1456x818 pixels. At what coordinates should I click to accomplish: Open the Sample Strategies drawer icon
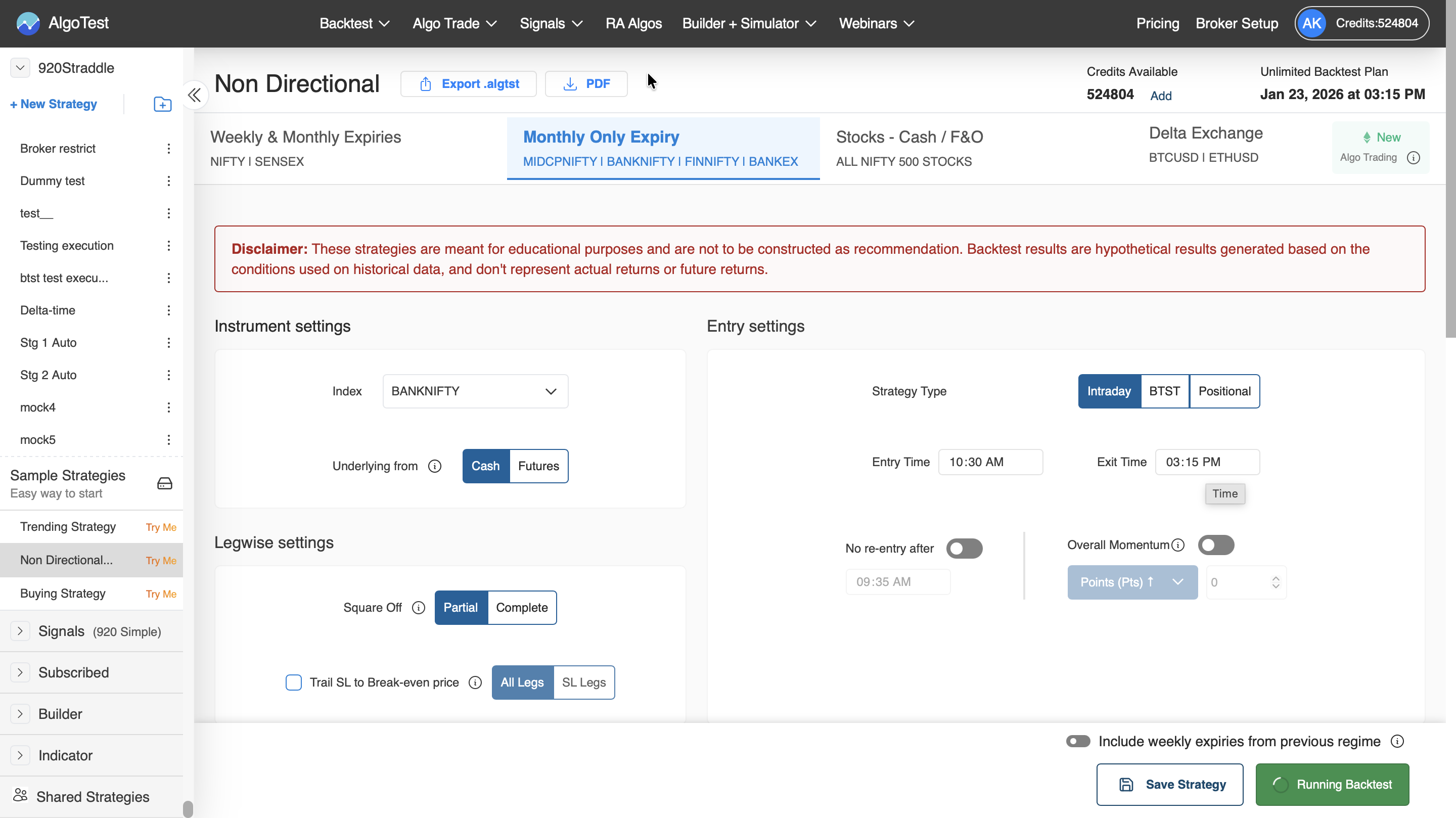pyautogui.click(x=164, y=483)
